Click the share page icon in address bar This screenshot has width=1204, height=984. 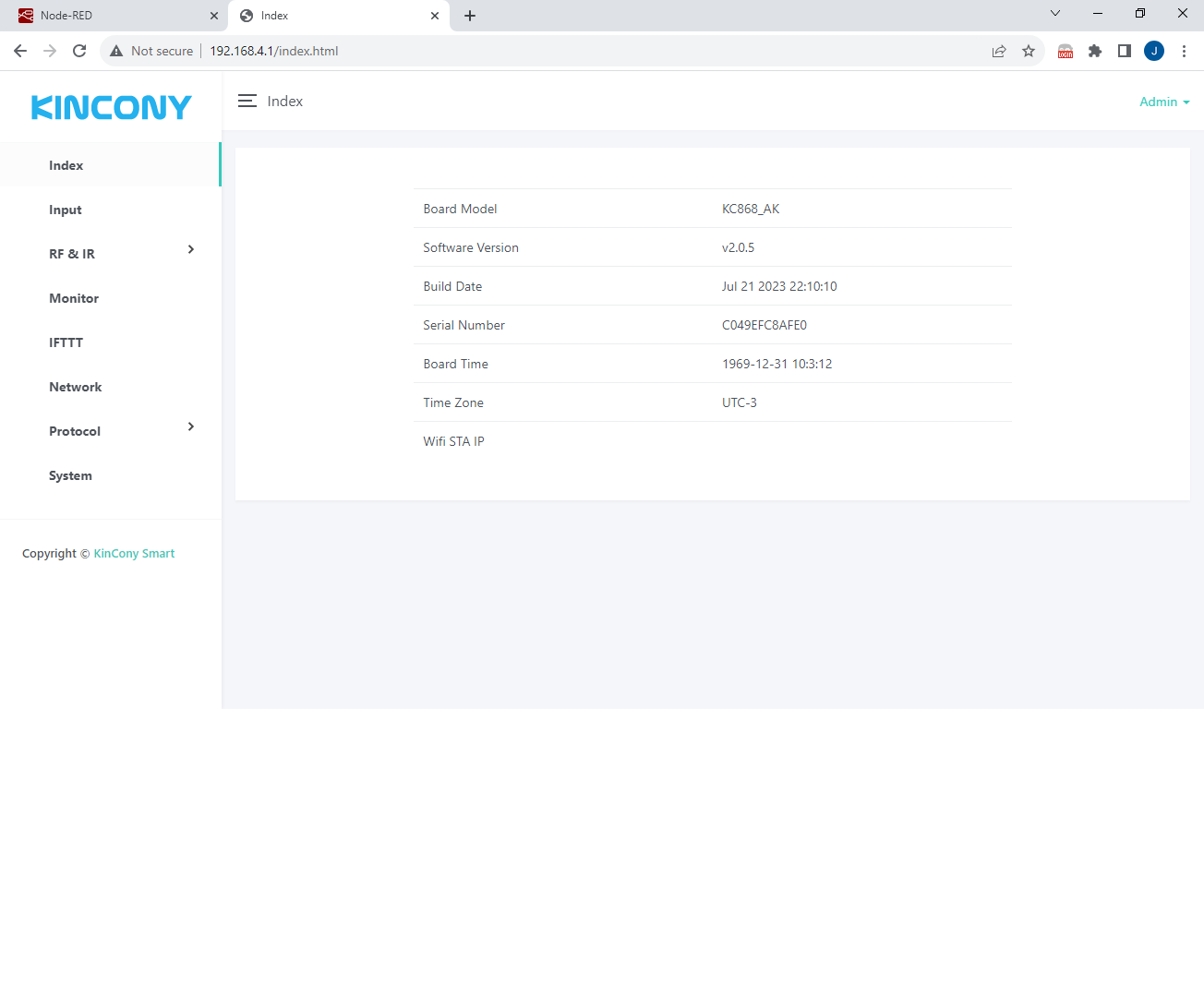pyautogui.click(x=999, y=51)
